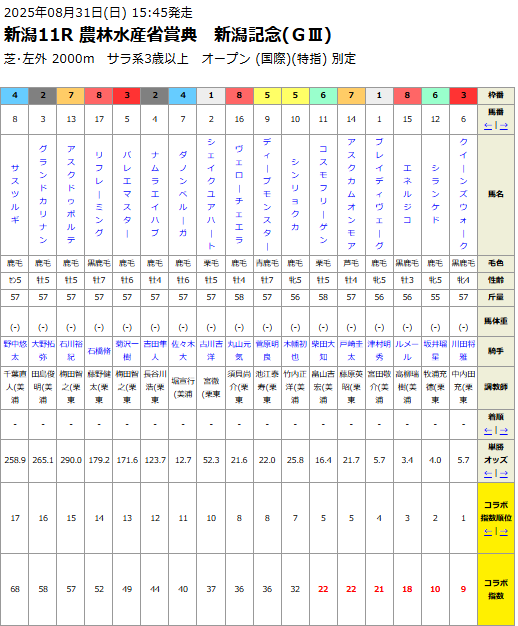Screen dimensions: 518x626
Task: Click race title 新潟記念(GⅢ)
Action: (272, 35)
